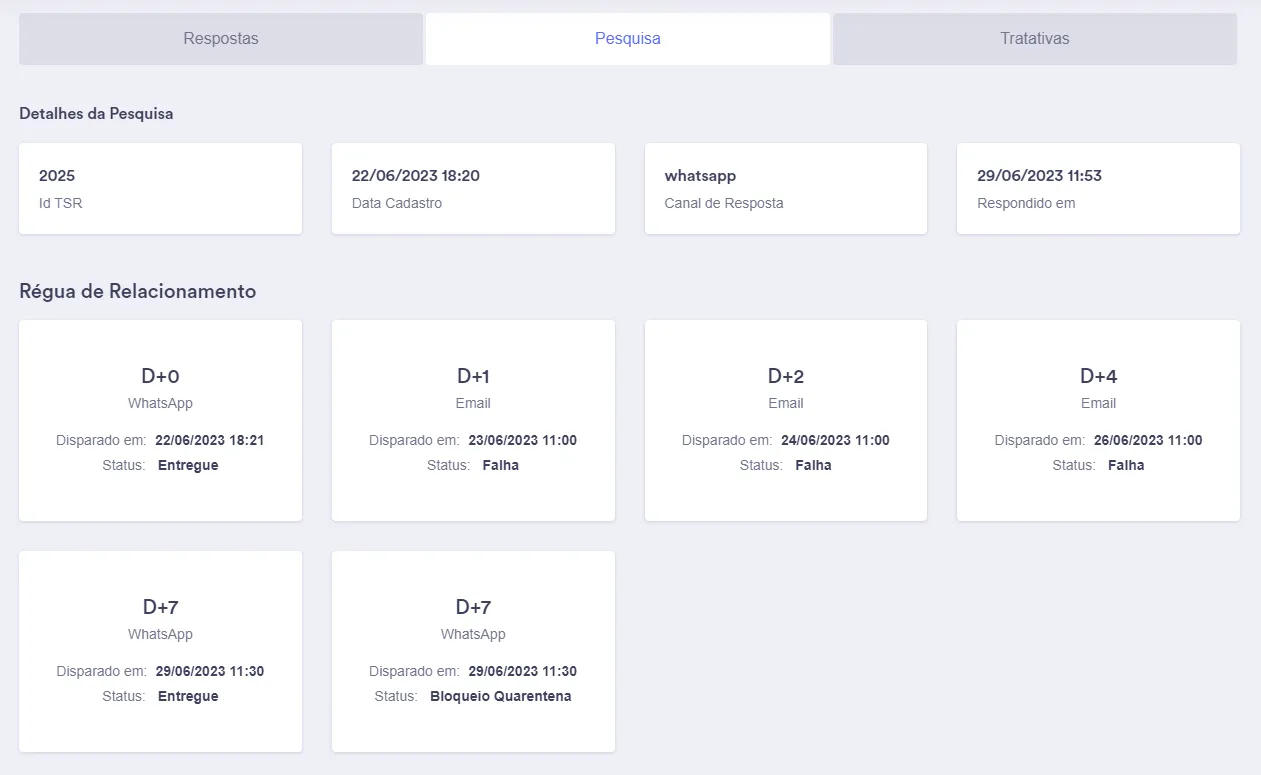Click the Régua de Relacionamento heading

[138, 291]
